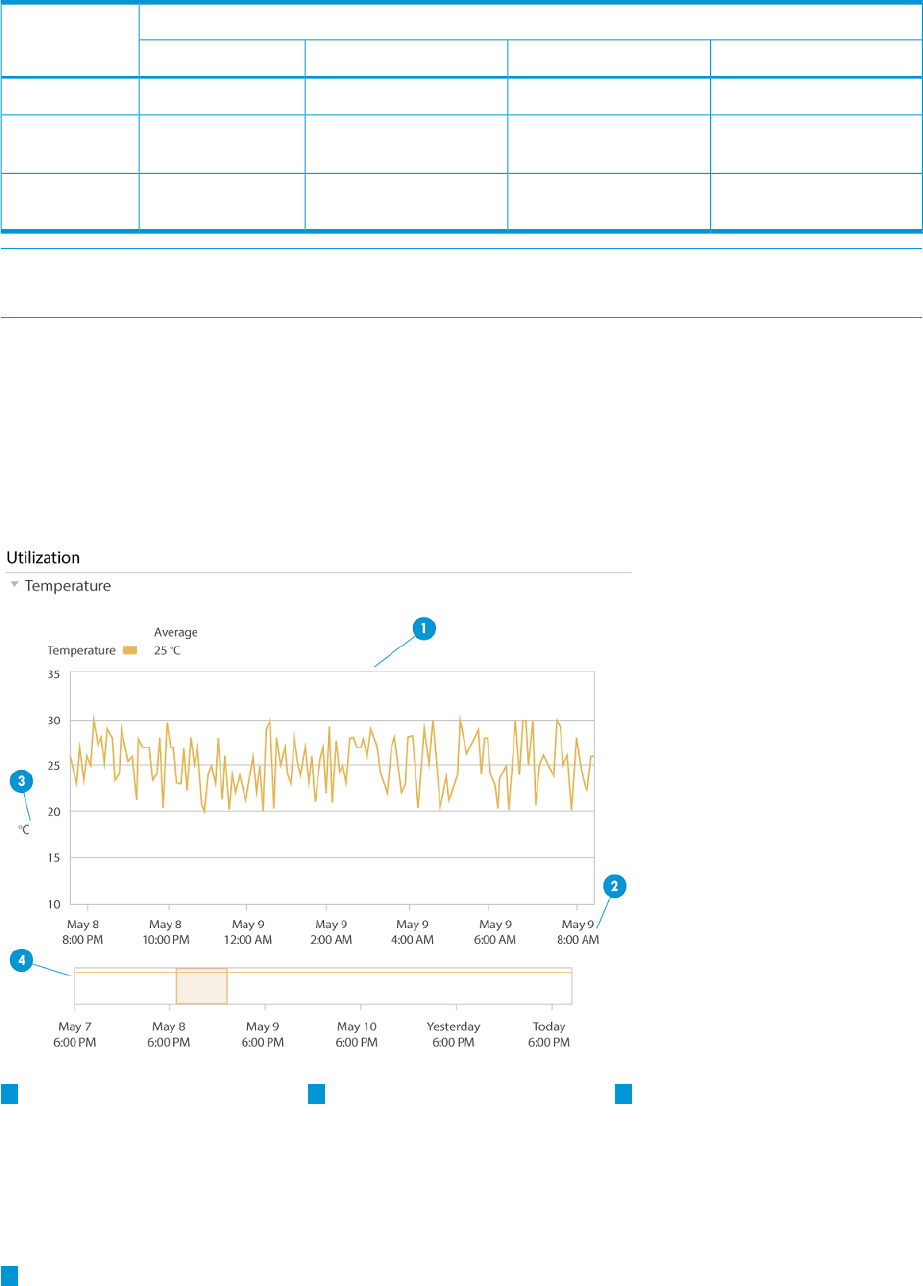The width and height of the screenshot is (923, 1286).
Task: Click the 10 y-axis value
Action: [x=54, y=904]
